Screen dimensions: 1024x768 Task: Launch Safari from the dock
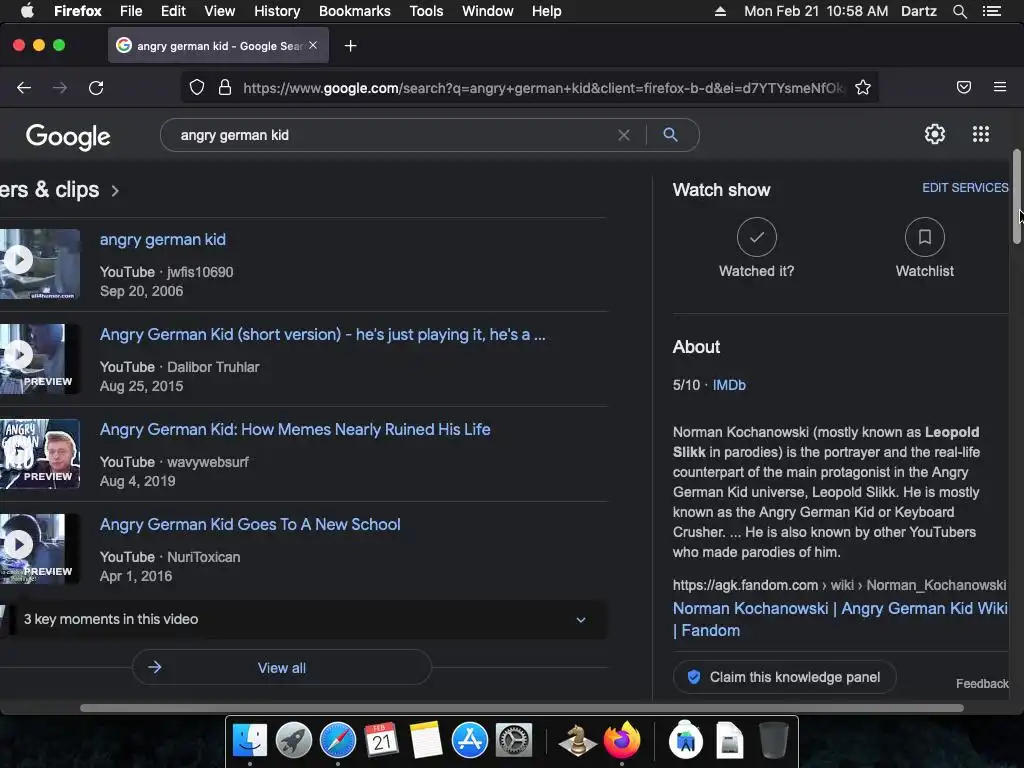pos(338,740)
